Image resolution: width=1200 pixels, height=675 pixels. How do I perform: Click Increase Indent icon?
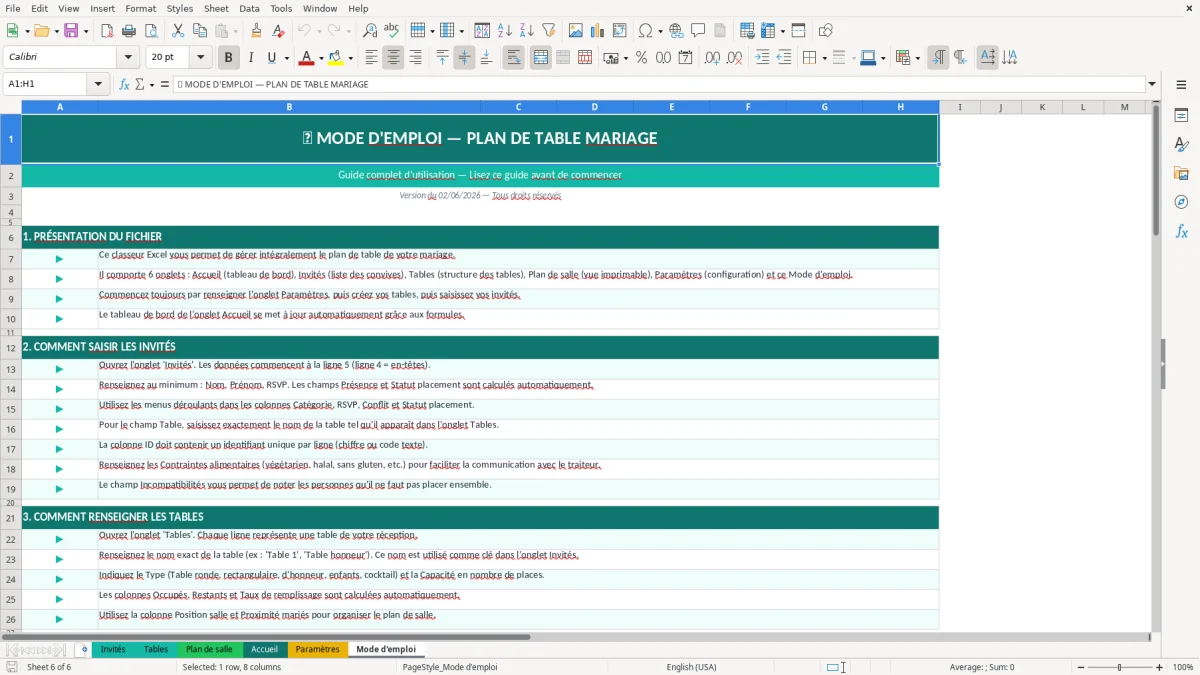762,58
